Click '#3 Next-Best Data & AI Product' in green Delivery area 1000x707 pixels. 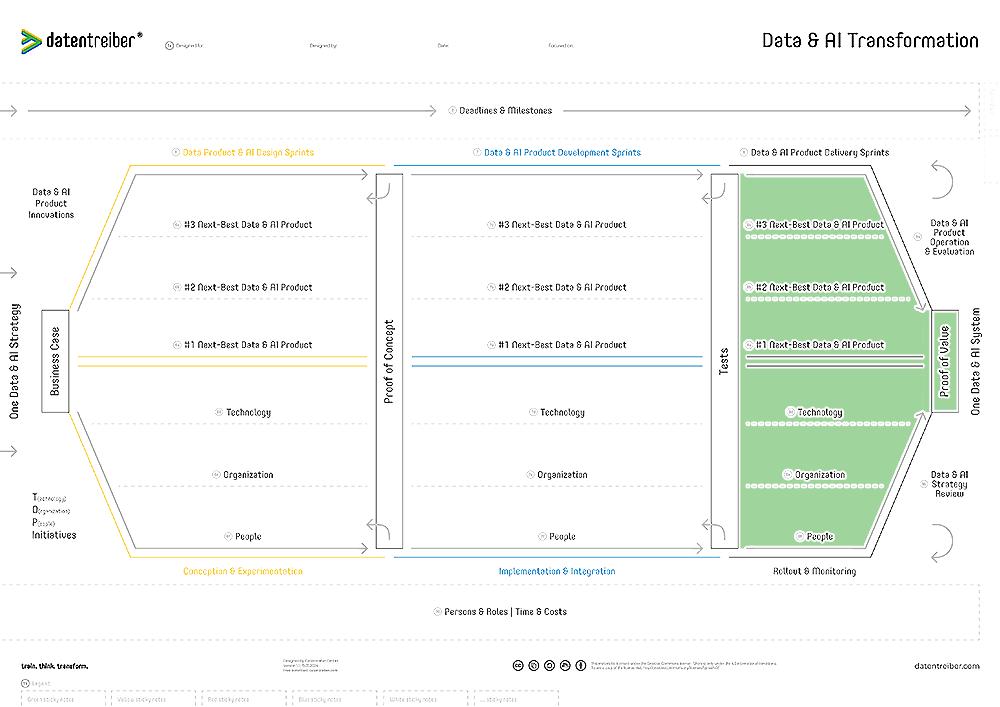[x=820, y=224]
